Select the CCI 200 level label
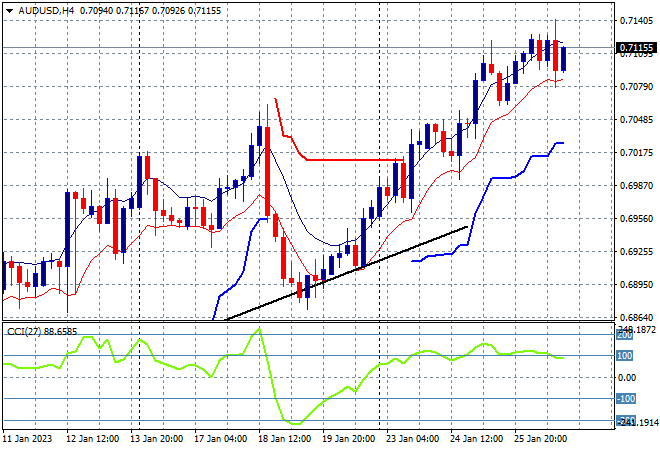 (x=624, y=336)
